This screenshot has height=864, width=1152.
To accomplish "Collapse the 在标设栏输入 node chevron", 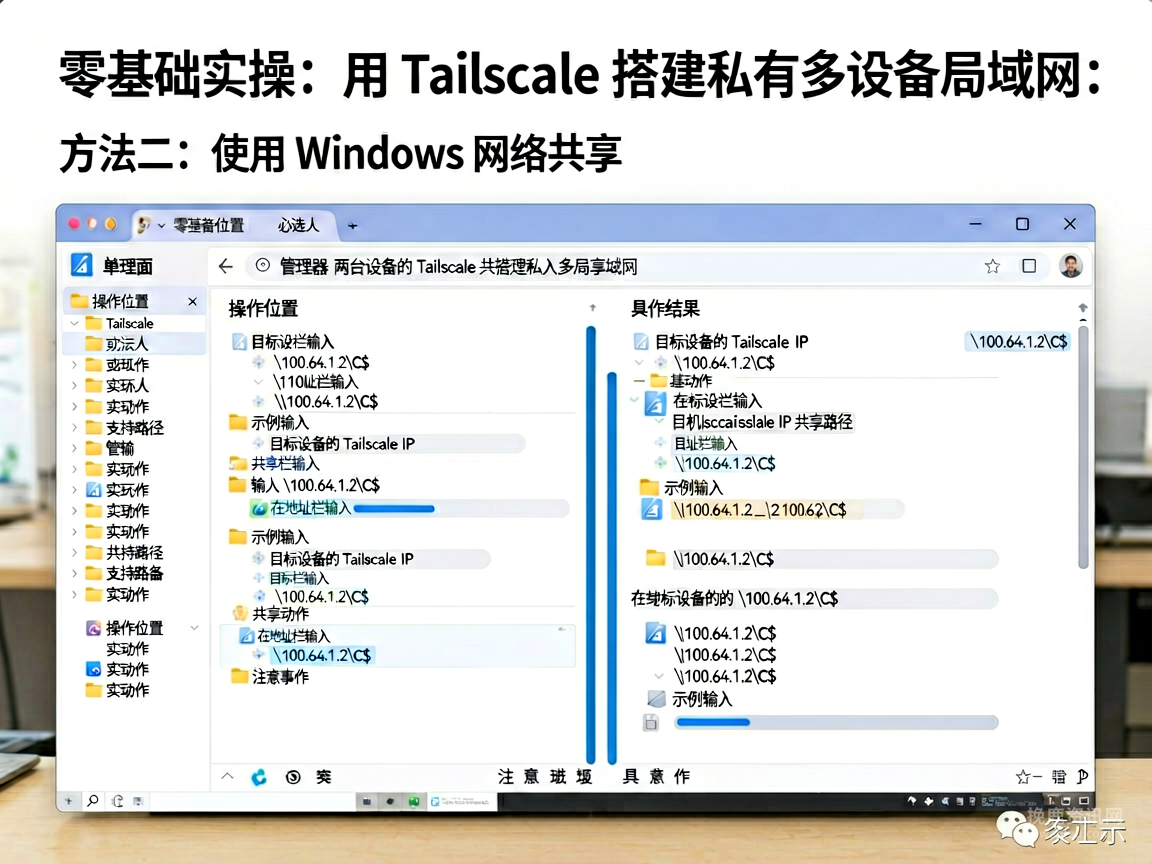I will pos(635,400).
